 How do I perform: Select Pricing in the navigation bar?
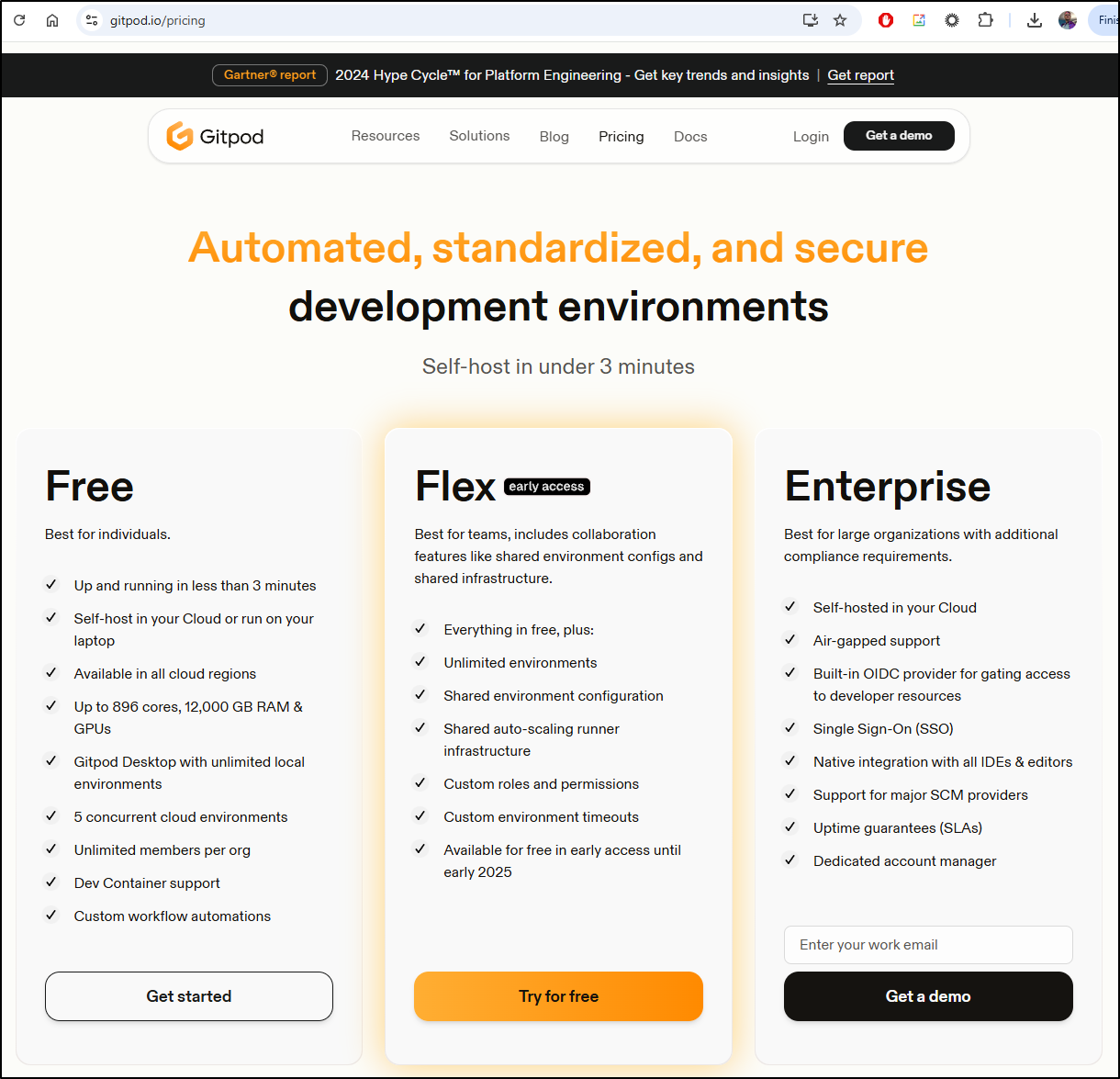tap(622, 137)
